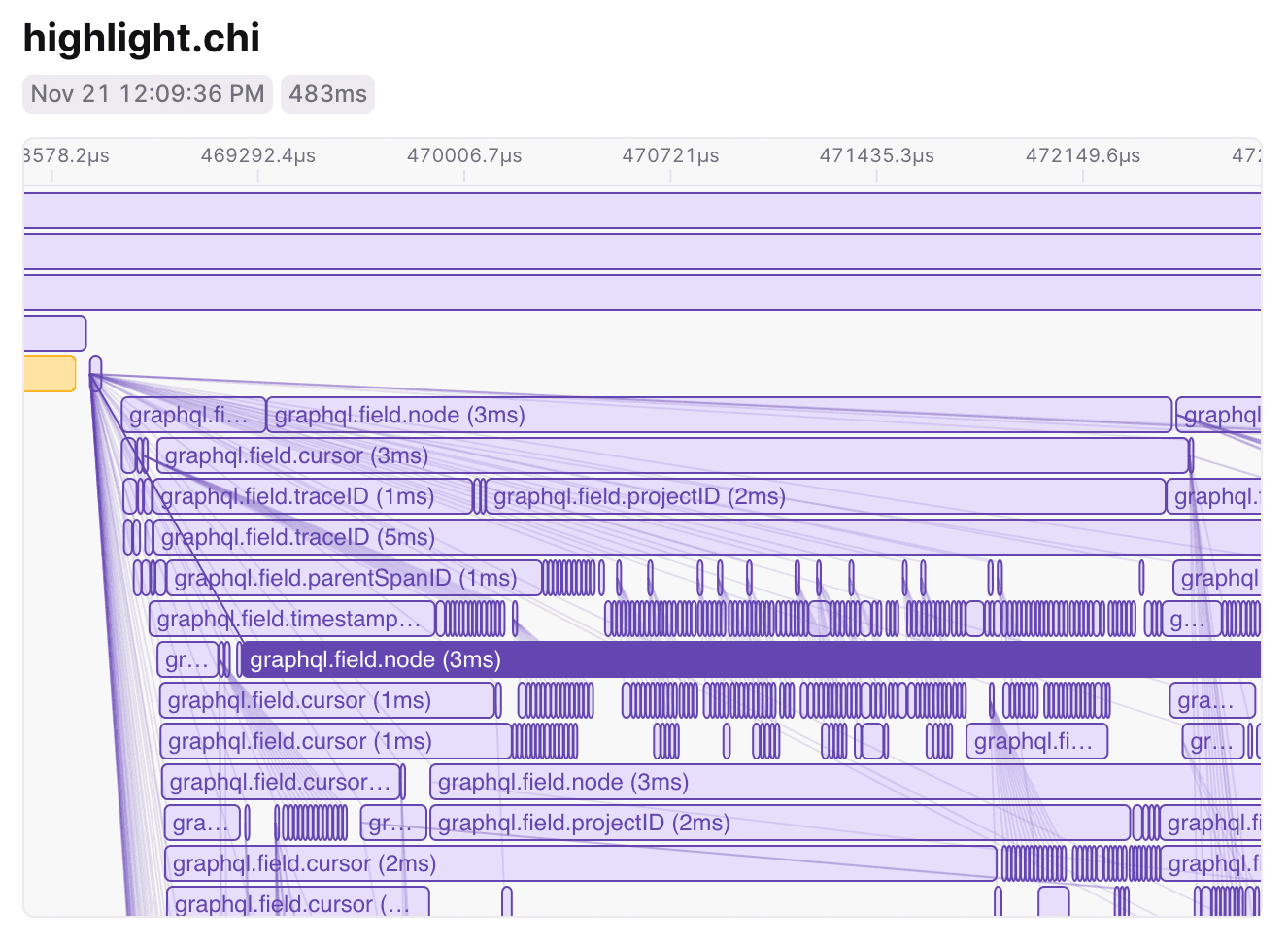Select the 472149.6µs timeline marker
Viewport: 1288px width, 944px height.
(1083, 156)
